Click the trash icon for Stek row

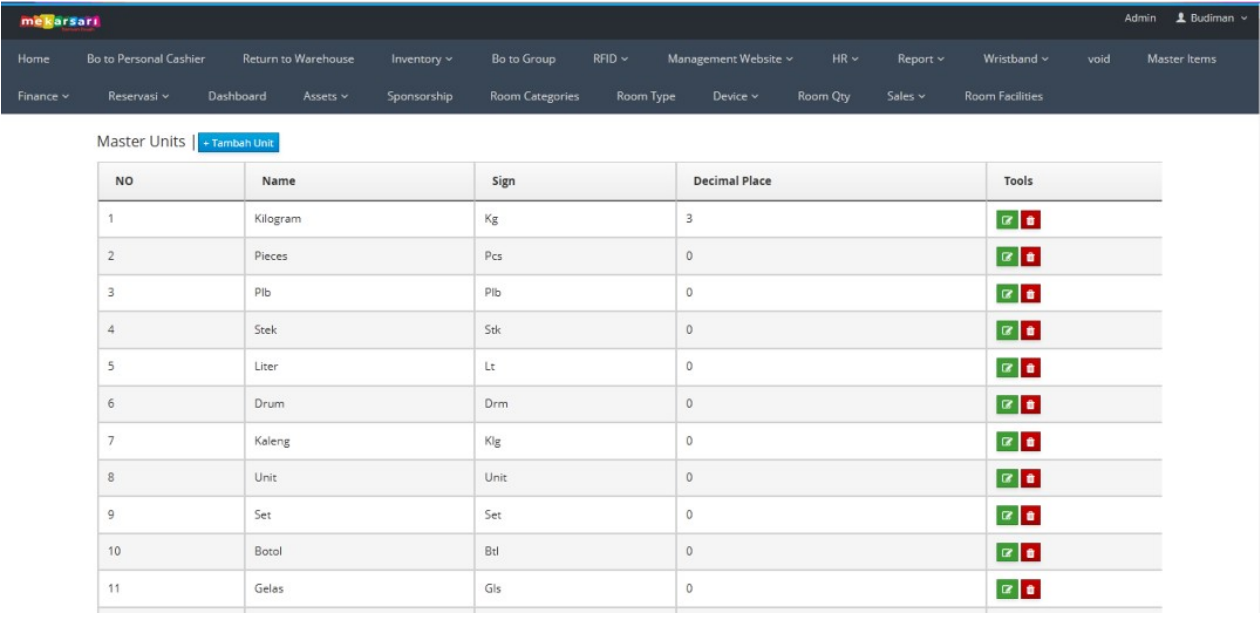pos(1031,331)
